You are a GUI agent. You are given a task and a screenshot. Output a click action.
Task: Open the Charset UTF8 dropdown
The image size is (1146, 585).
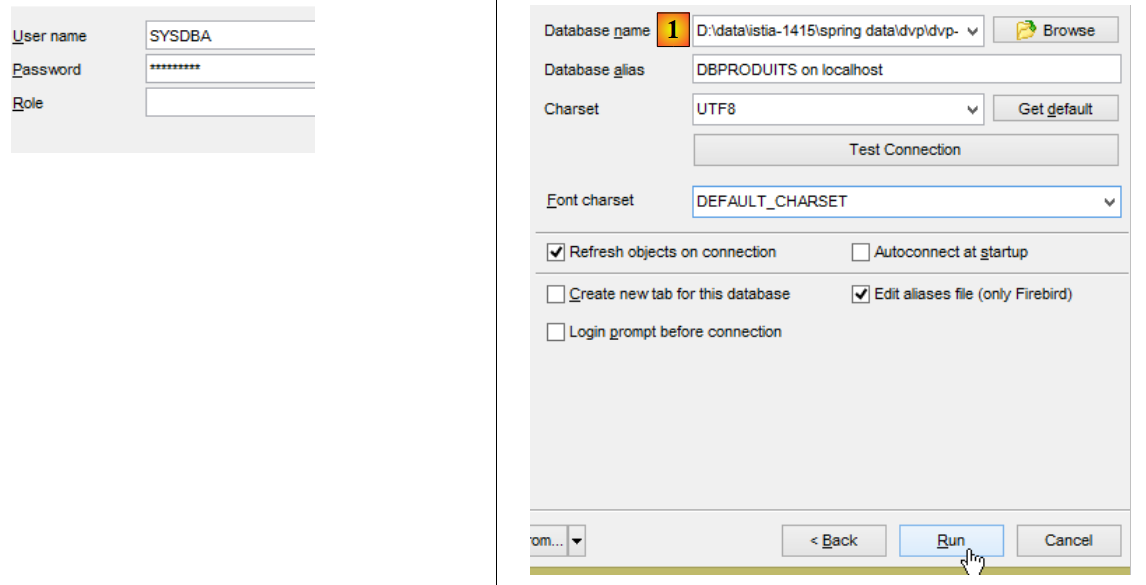pos(974,109)
